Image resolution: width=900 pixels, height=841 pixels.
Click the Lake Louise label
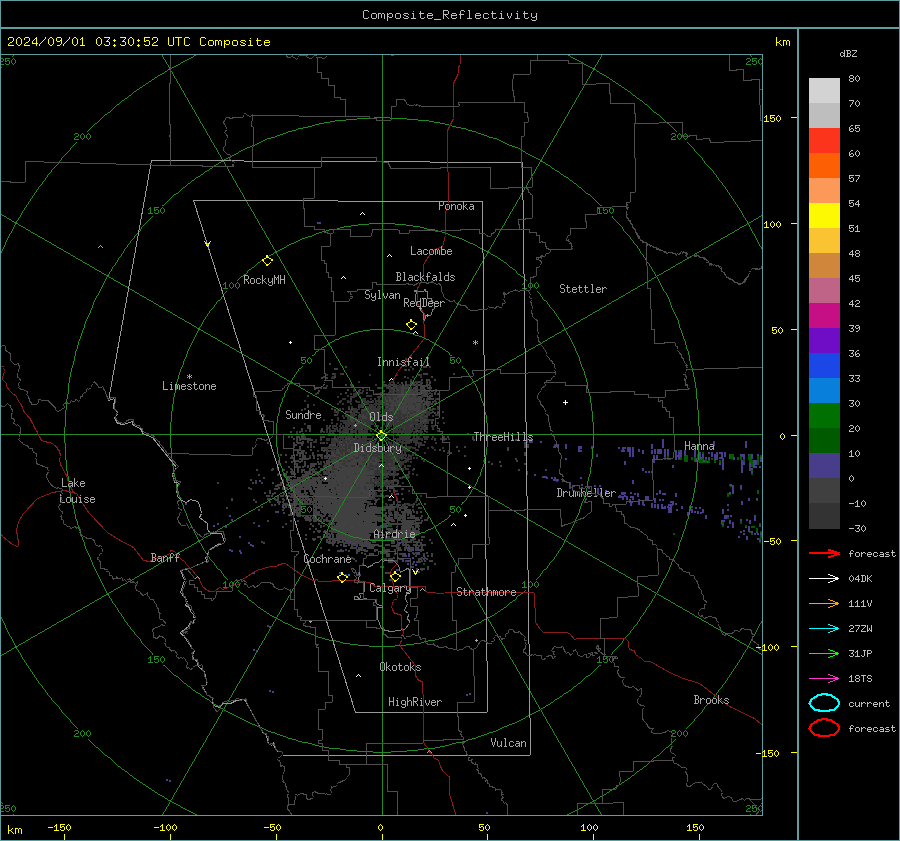[77, 491]
